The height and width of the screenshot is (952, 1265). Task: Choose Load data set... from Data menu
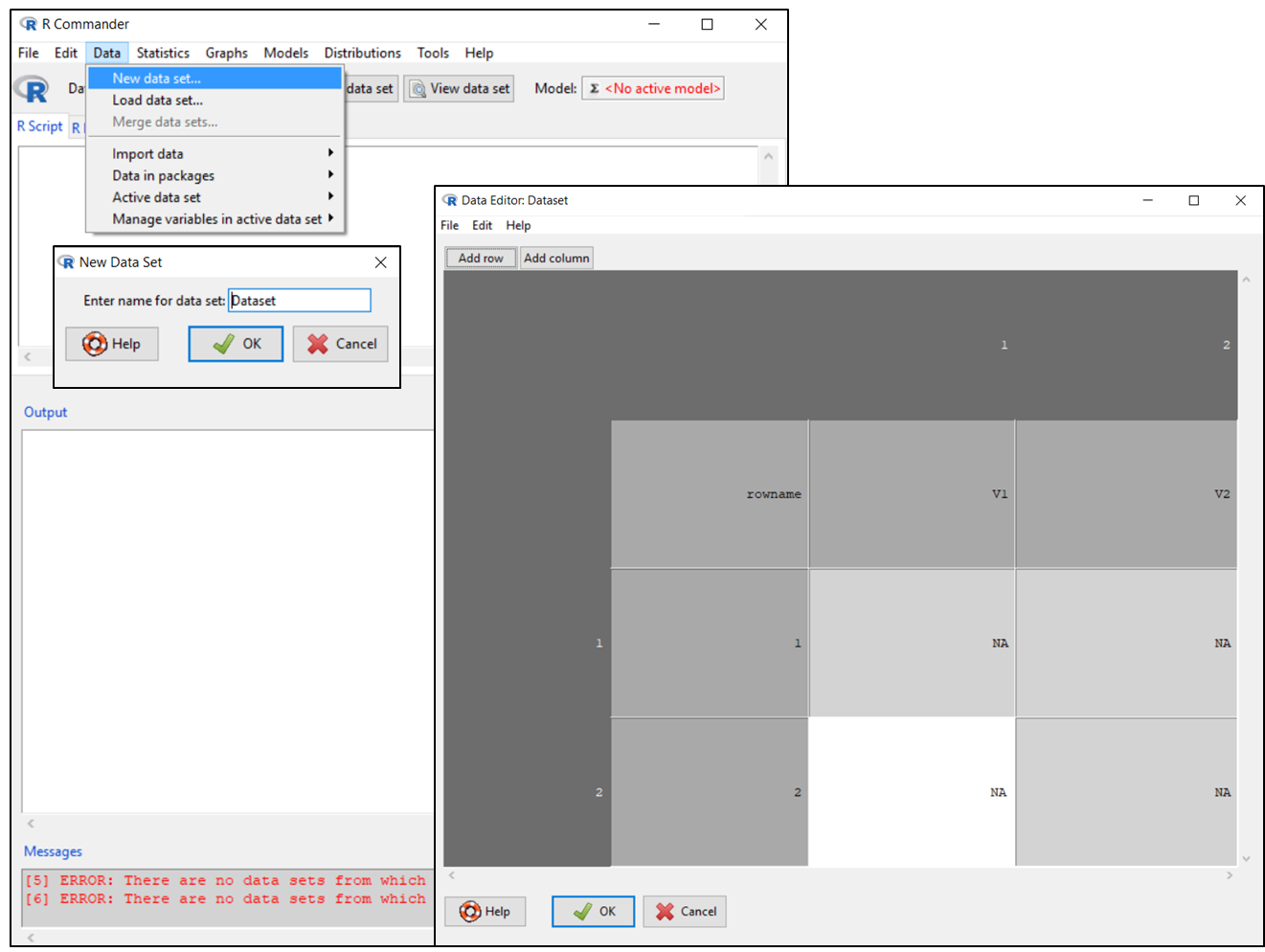158,101
